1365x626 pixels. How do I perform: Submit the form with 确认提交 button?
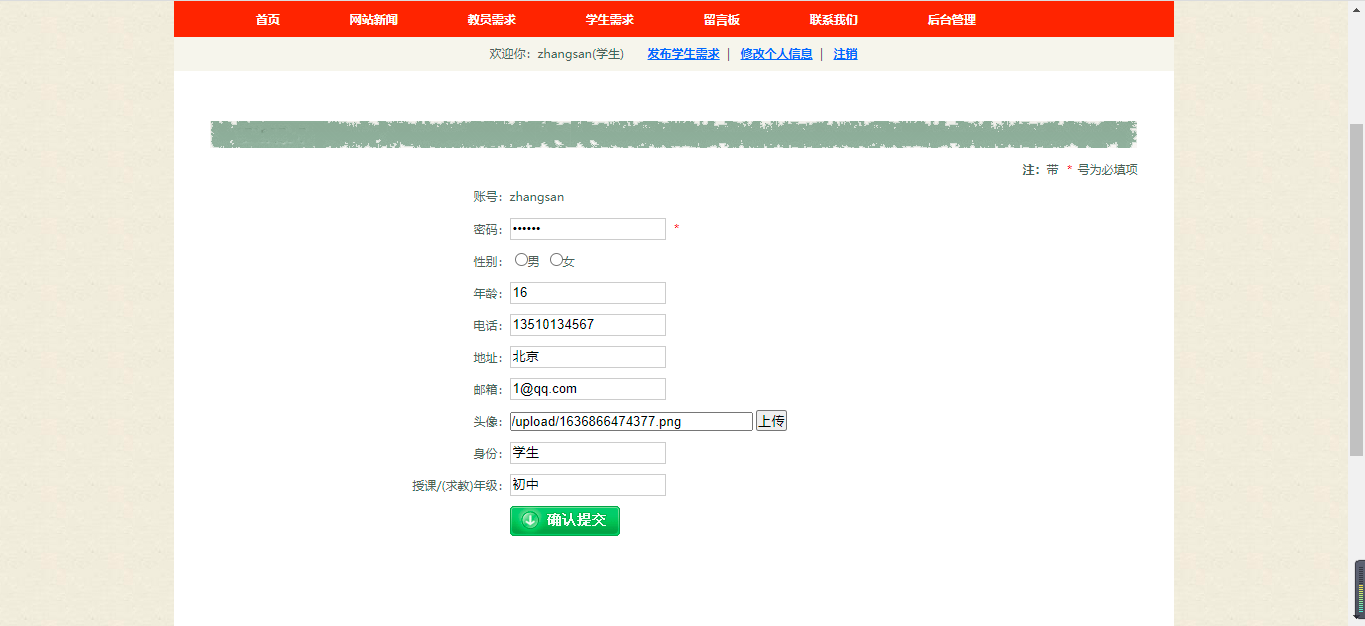[565, 521]
